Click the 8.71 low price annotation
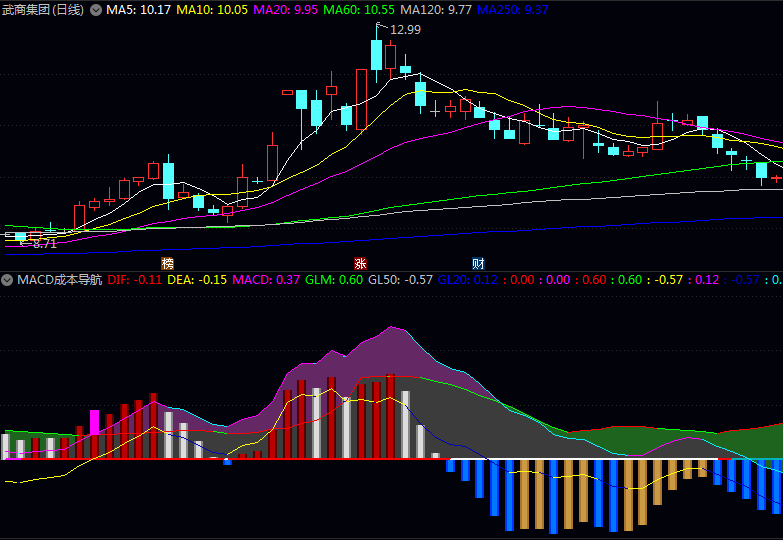The width and height of the screenshot is (783, 540). [44, 243]
